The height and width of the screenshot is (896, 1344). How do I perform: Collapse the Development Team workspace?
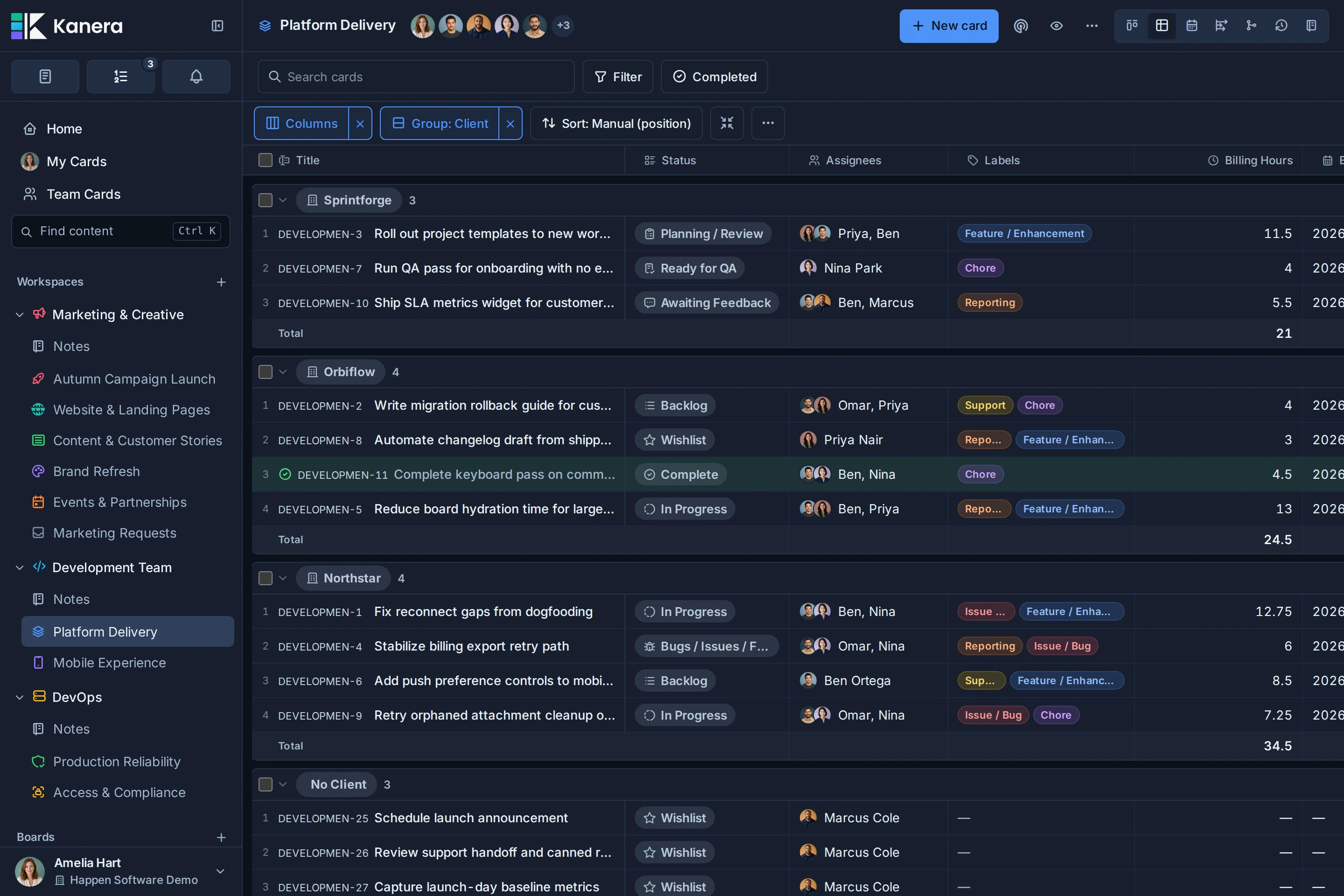tap(20, 568)
